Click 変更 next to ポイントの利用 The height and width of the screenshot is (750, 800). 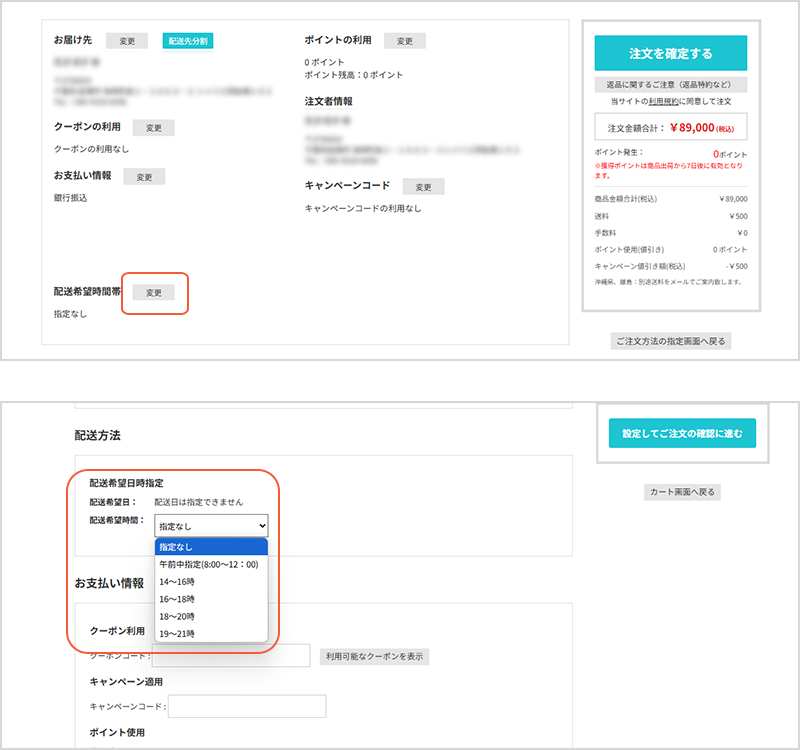pos(405,40)
